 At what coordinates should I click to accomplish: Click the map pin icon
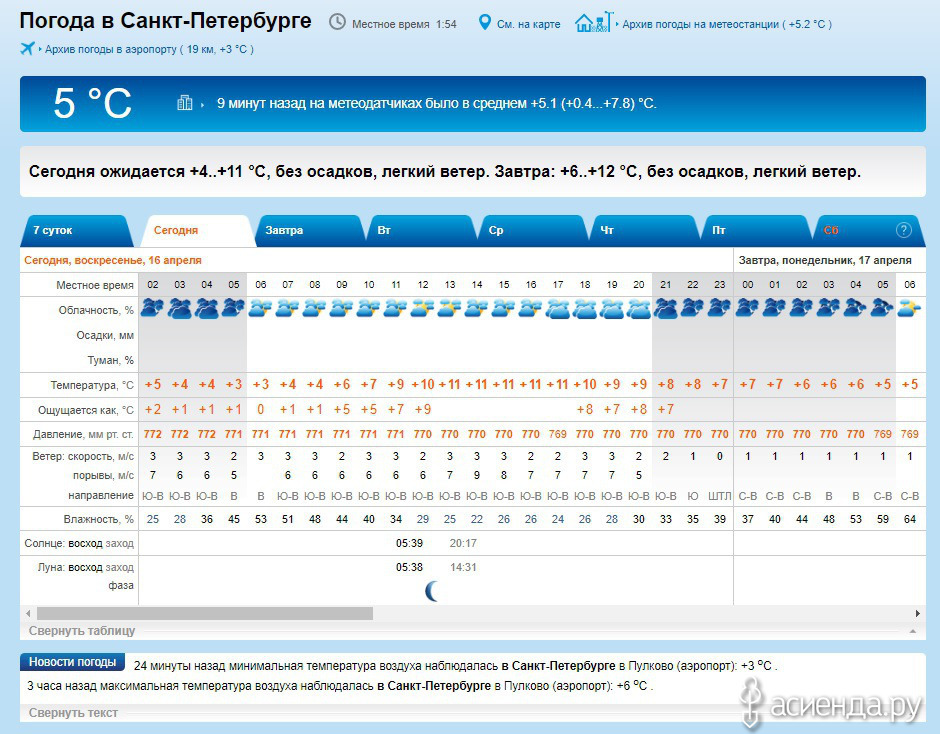click(484, 23)
